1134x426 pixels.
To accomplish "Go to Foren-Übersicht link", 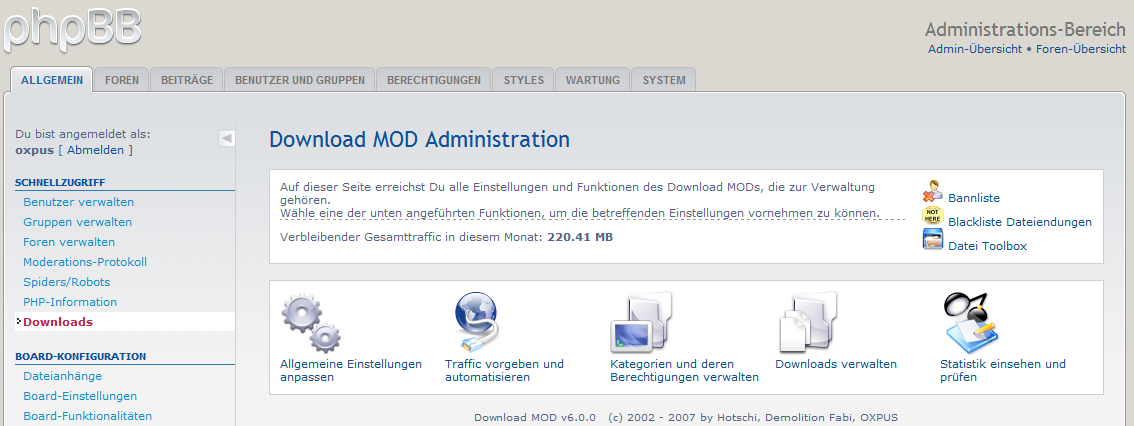I will tap(1080, 49).
